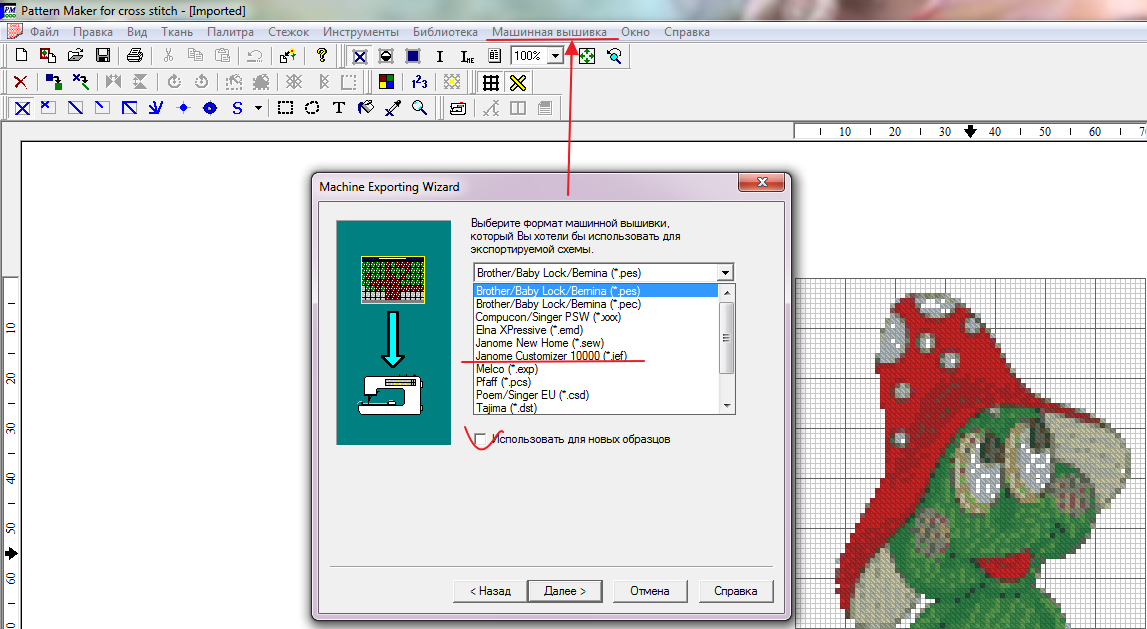Click the sewing machine export icon

458,108
